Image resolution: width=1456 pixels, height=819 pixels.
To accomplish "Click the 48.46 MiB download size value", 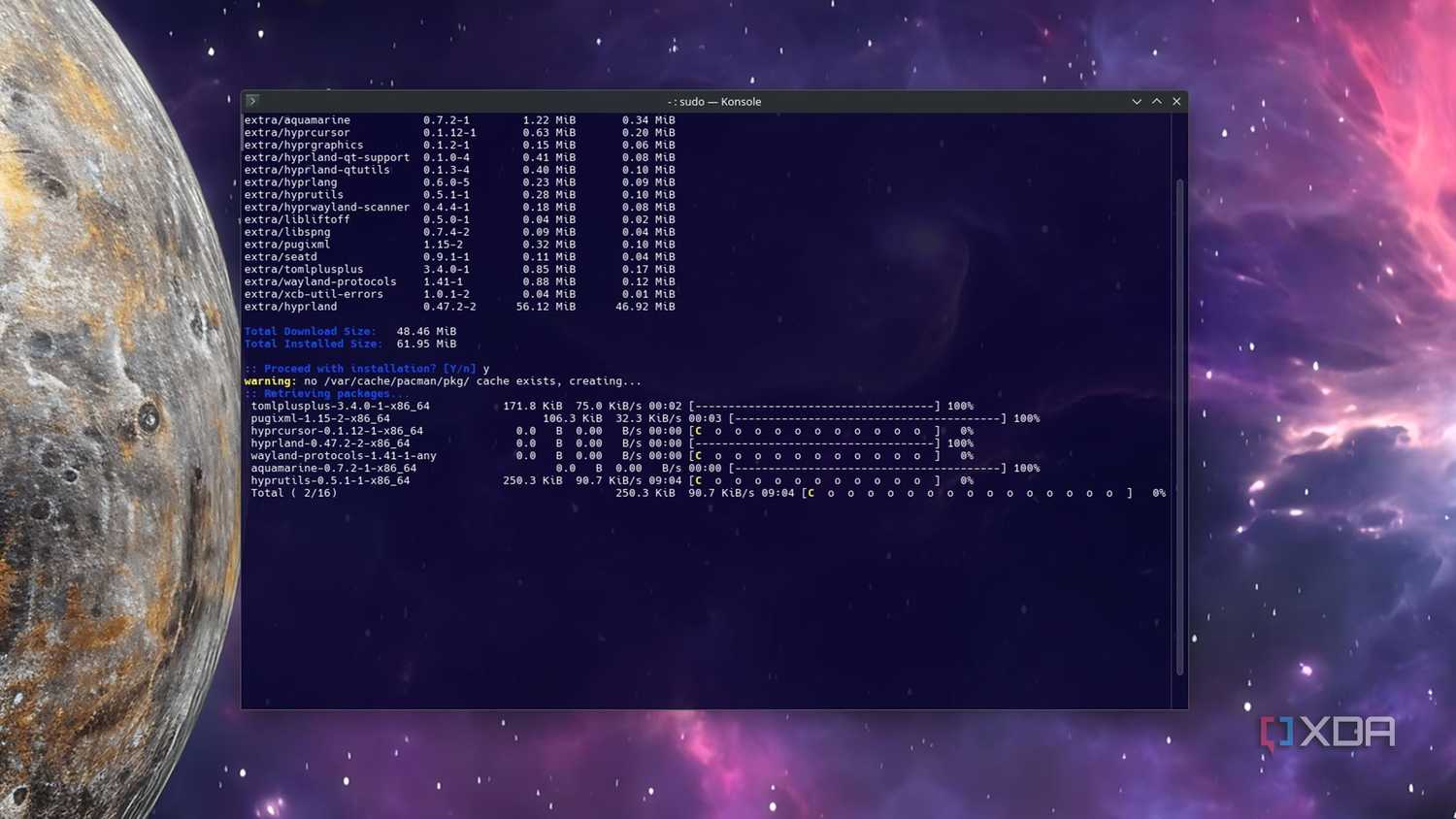I will click(426, 331).
